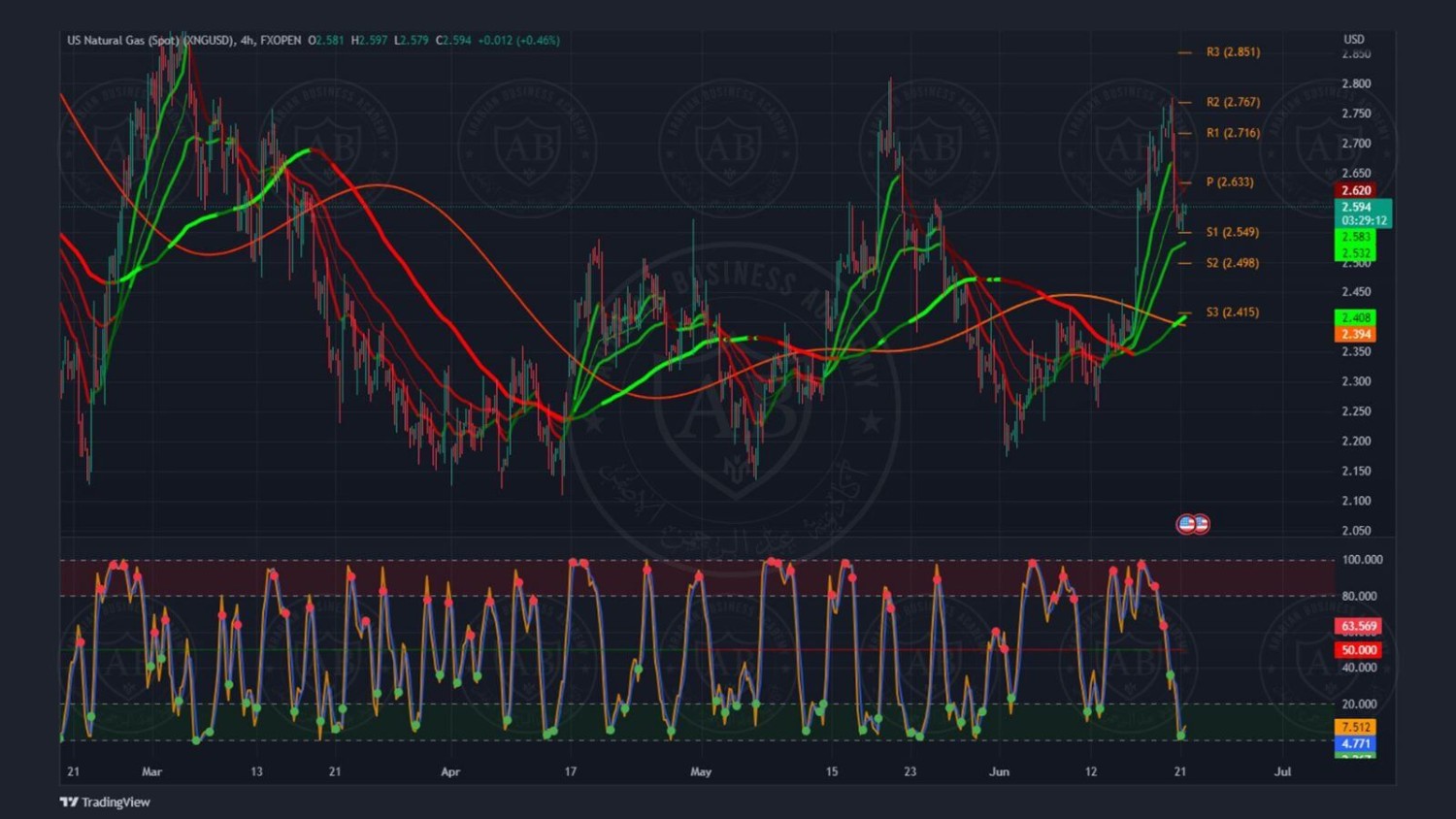
Task: Select the S1 (2.549) pivot label
Action: pyautogui.click(x=1233, y=232)
